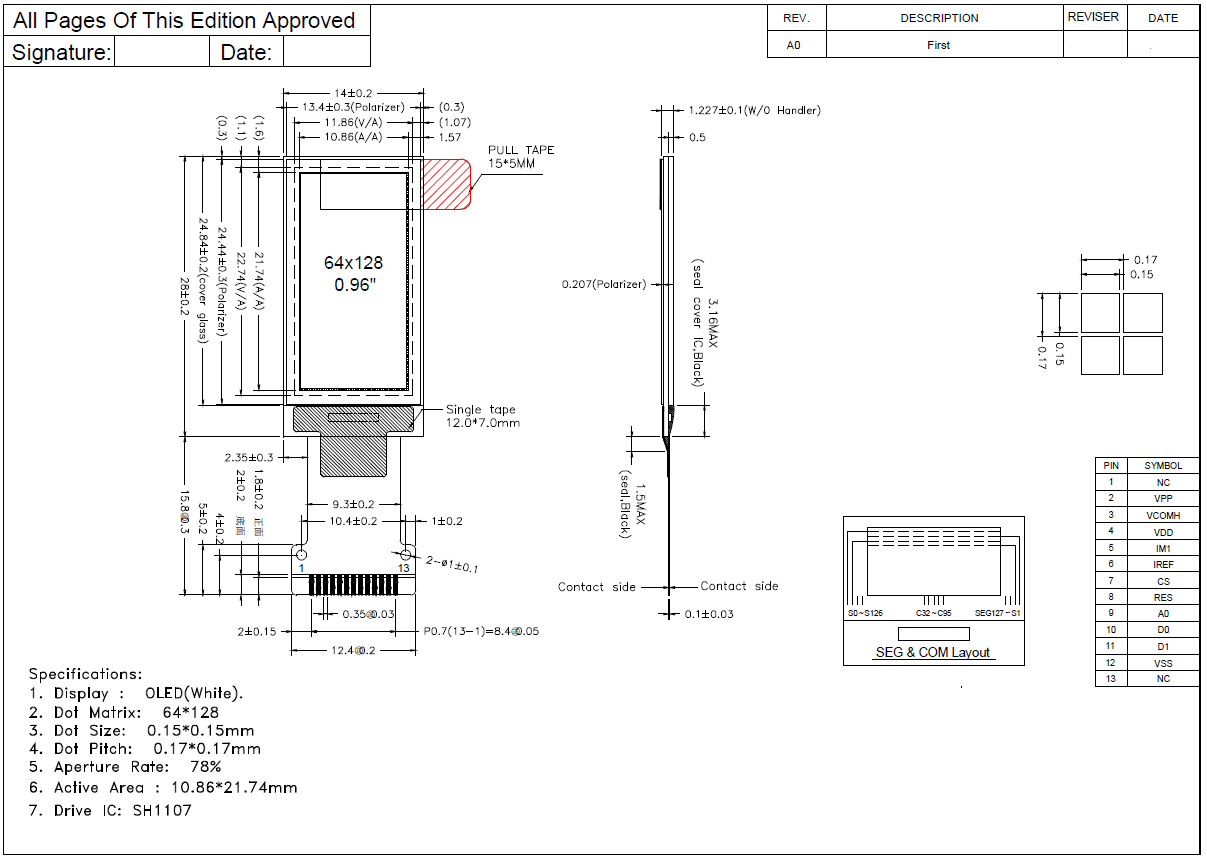Click the 'First' description cell
This screenshot has height=859, width=1207.
click(939, 45)
